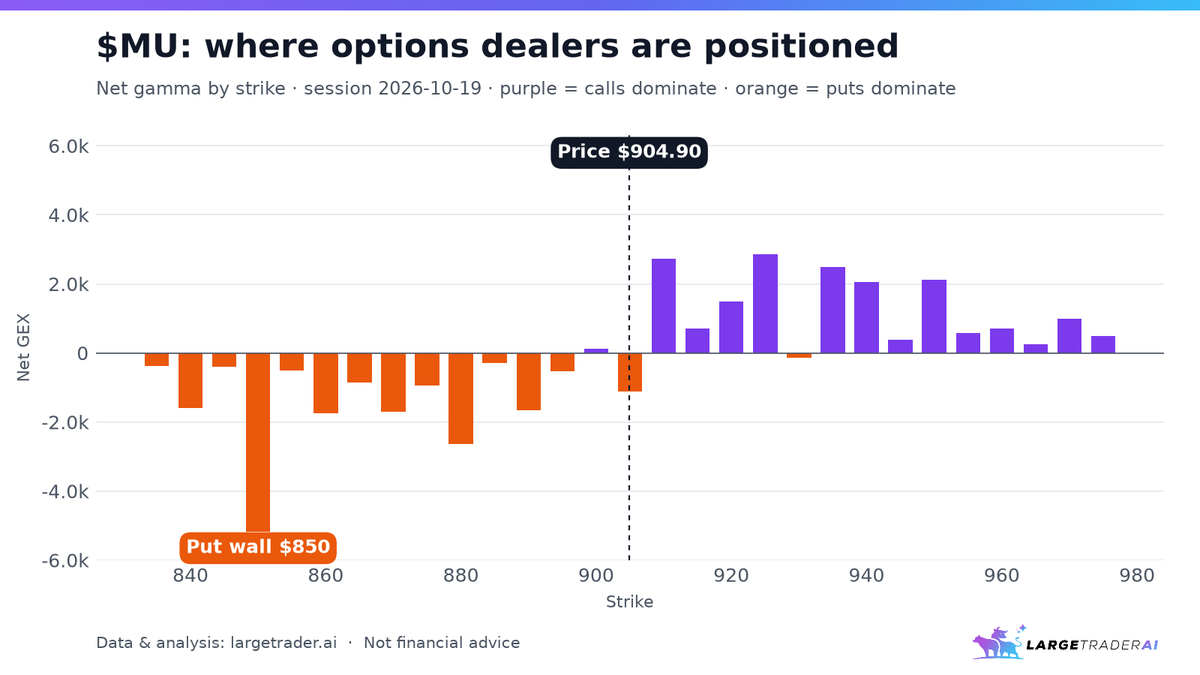The width and height of the screenshot is (1200, 675).
Task: Click the orange bar at strike 905
Action: pyautogui.click(x=630, y=372)
